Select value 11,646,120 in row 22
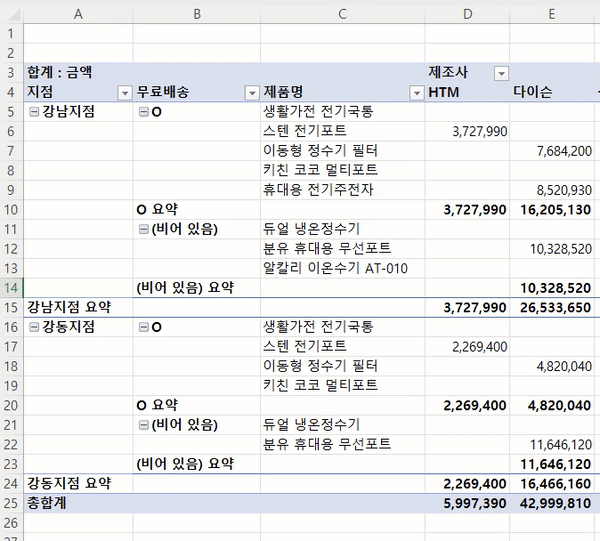The width and height of the screenshot is (600, 541). click(551, 444)
